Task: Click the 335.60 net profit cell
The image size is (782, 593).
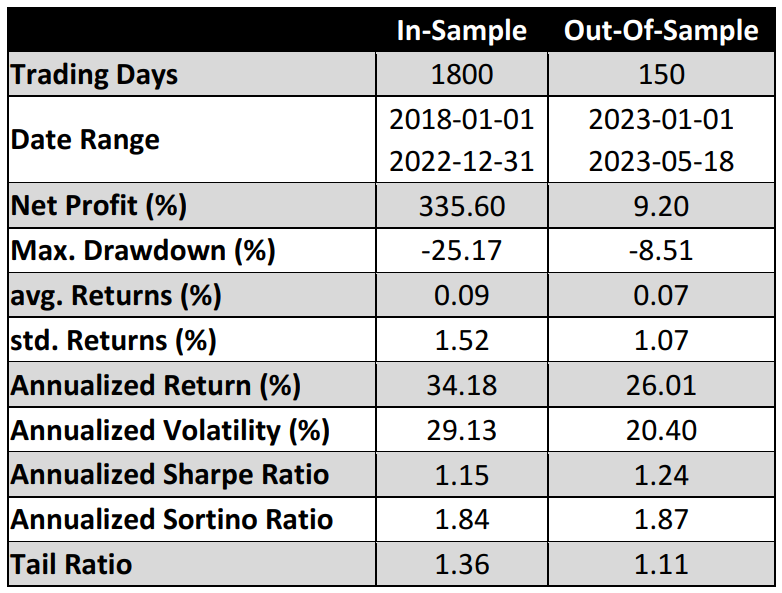Action: coord(461,206)
